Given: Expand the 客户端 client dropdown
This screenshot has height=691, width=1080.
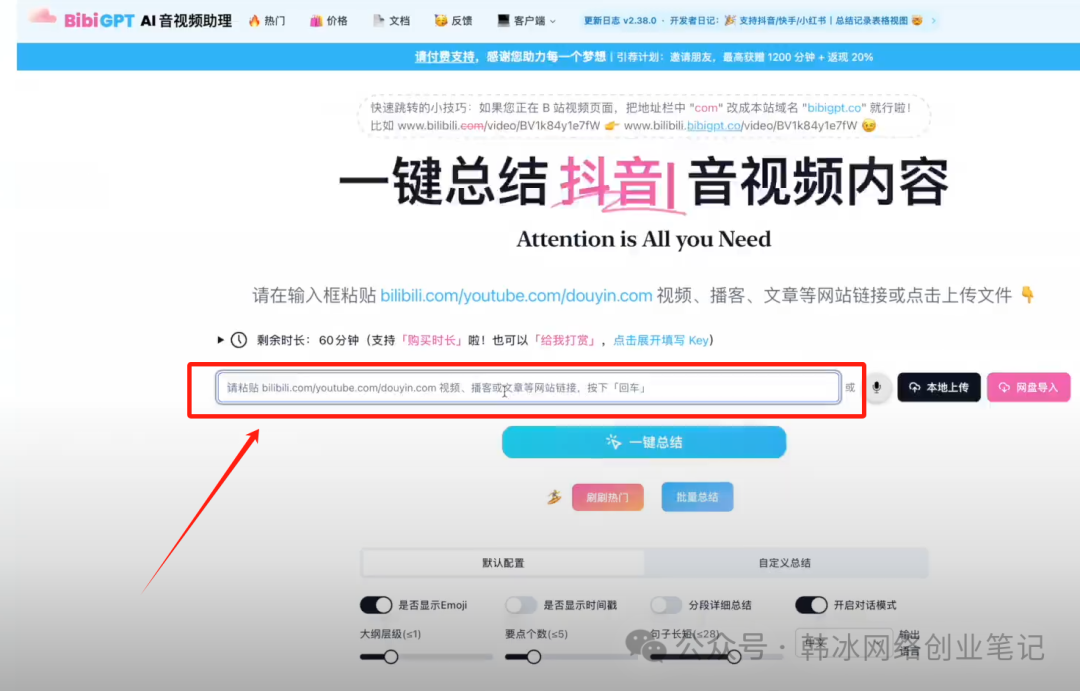Looking at the screenshot, I should point(526,21).
